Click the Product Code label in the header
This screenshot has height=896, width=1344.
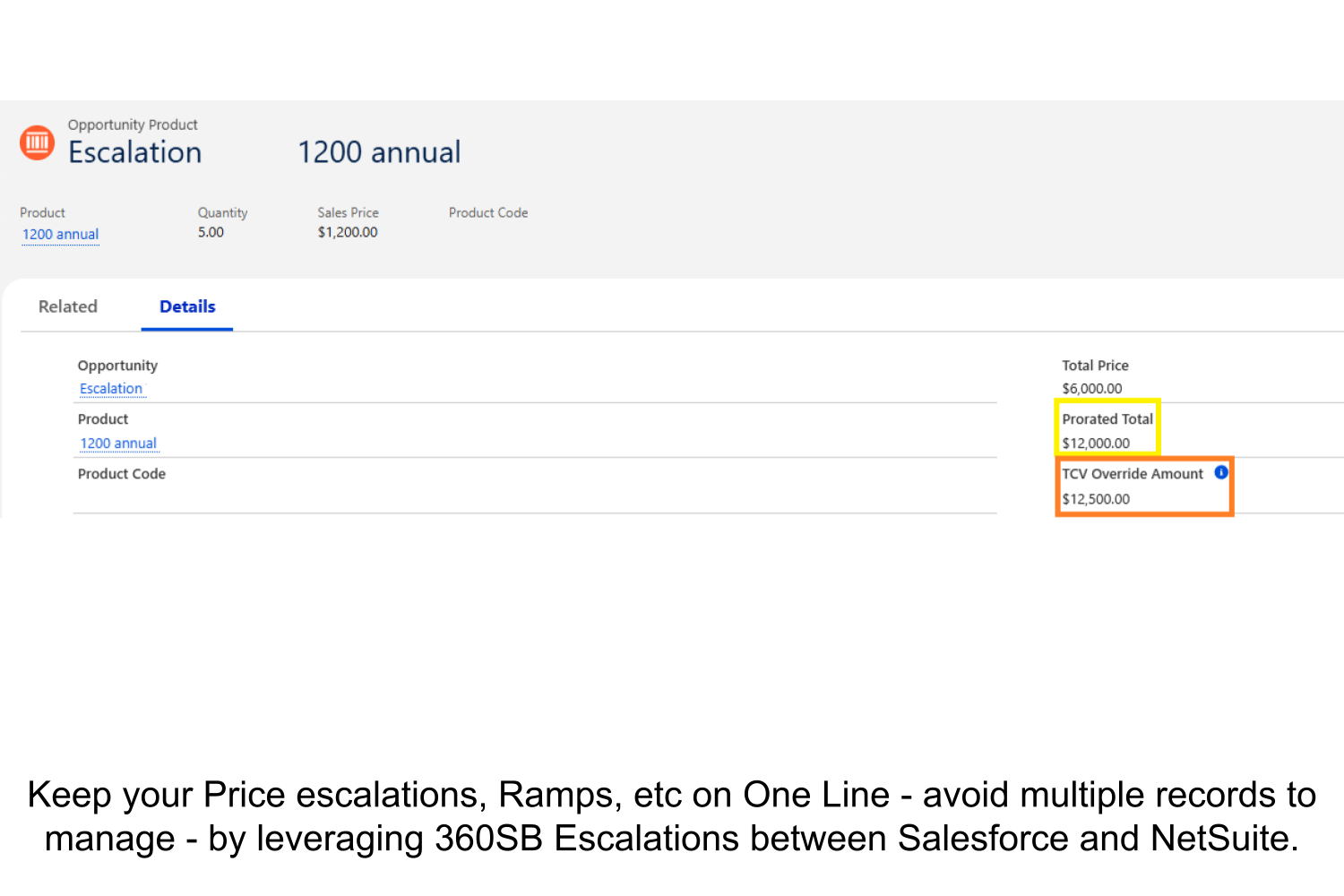(x=488, y=212)
